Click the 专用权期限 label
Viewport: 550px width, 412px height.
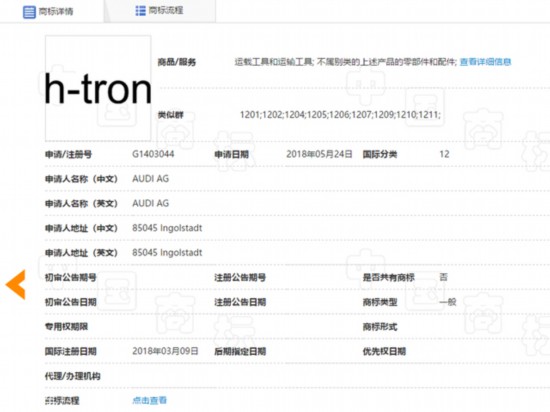(66, 327)
